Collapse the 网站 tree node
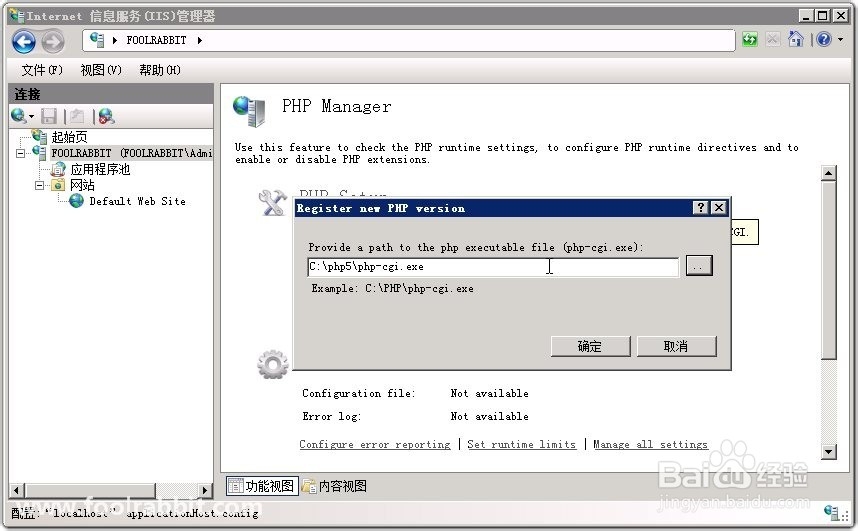Screen dimensions: 858x531 coord(39,186)
